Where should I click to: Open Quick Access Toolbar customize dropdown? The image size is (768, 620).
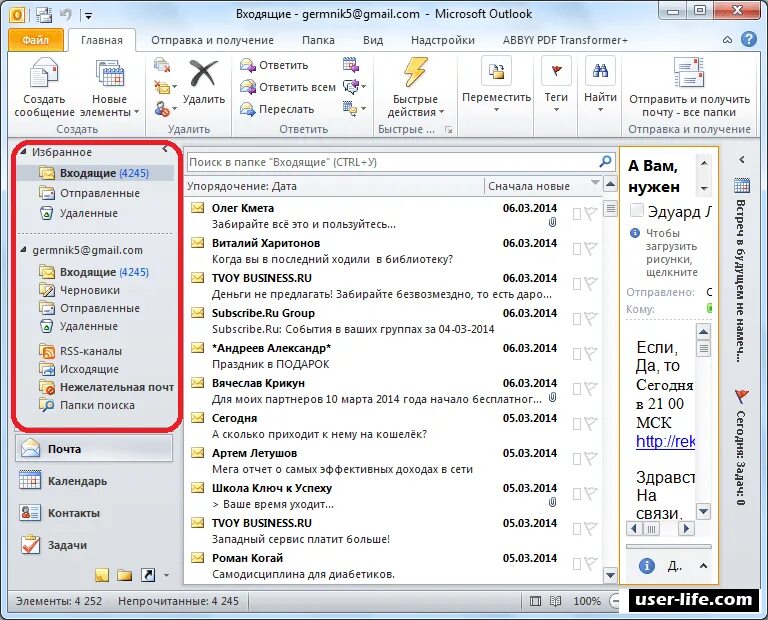pos(88,16)
